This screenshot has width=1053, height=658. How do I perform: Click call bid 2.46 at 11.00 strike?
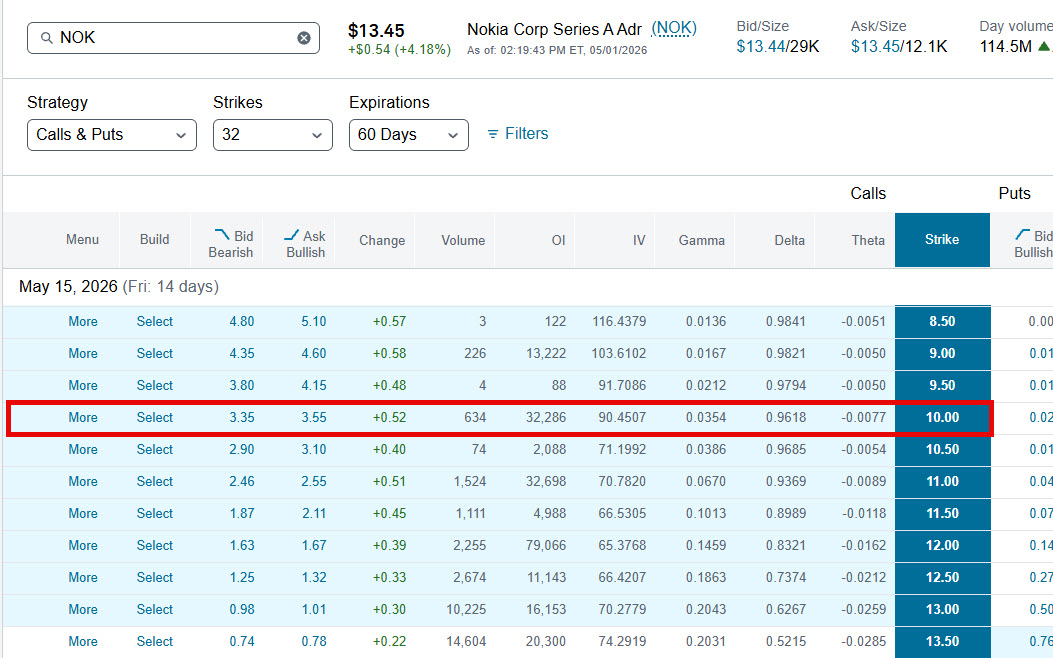242,481
